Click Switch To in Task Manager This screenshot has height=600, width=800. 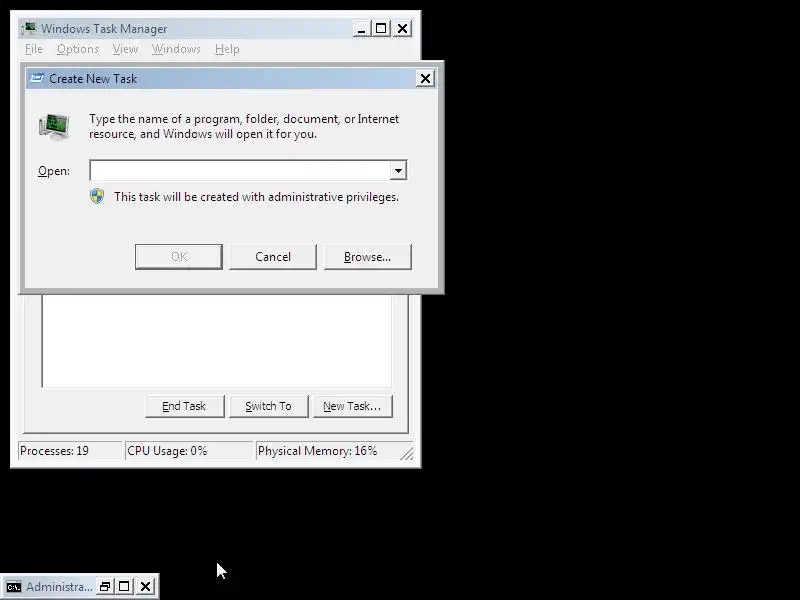(x=268, y=406)
